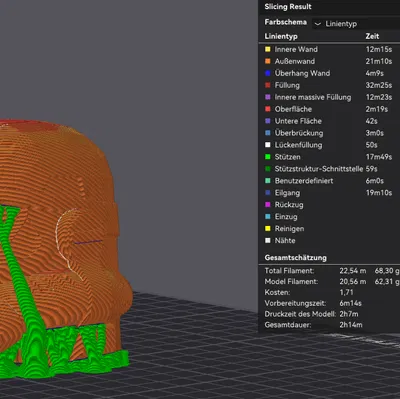Screen dimensions: 400x399
Task: Toggle the Innere massive Füllung label
Action: [313, 97]
